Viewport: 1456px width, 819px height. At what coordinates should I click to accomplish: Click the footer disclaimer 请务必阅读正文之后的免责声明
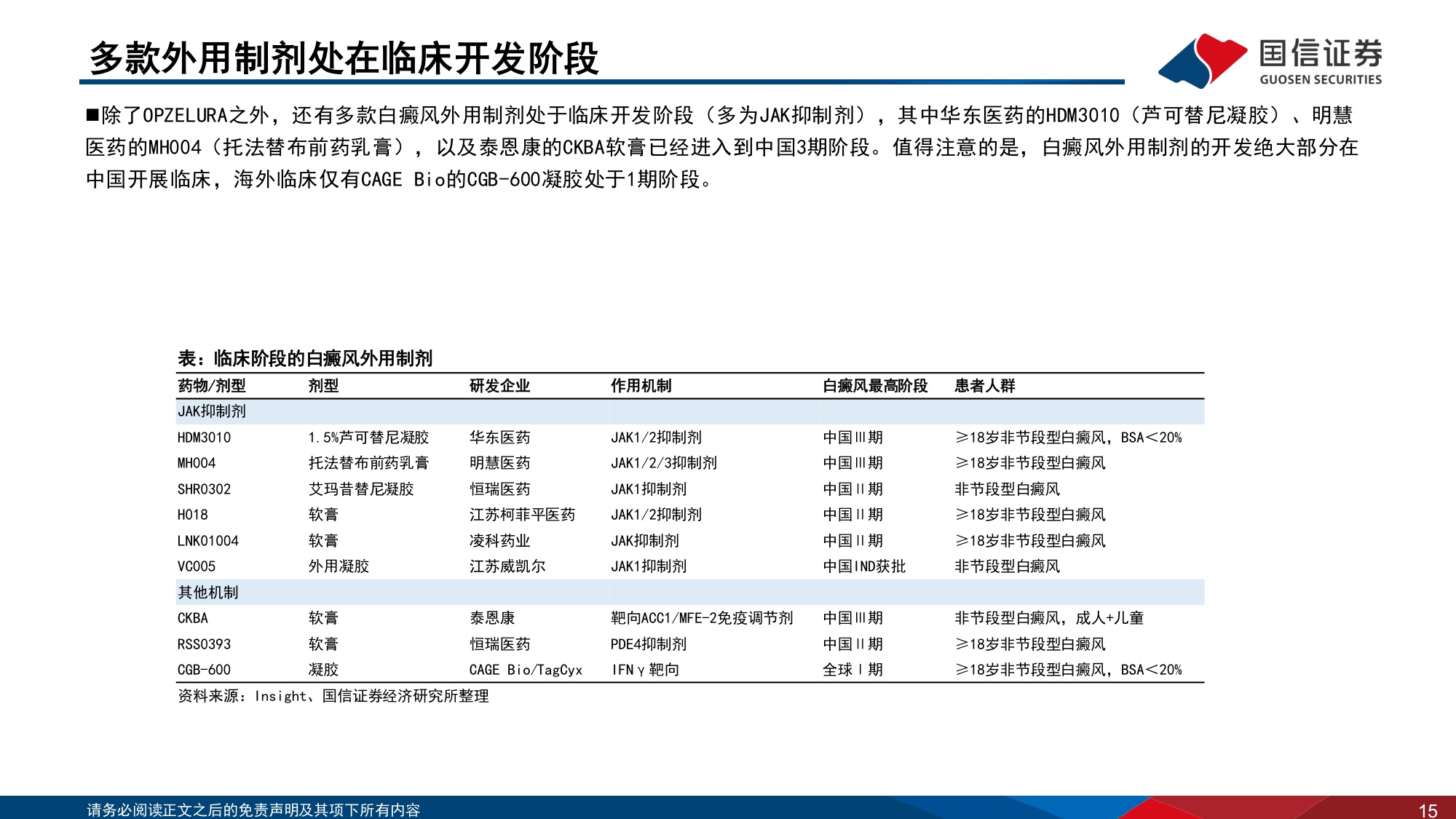[253, 810]
